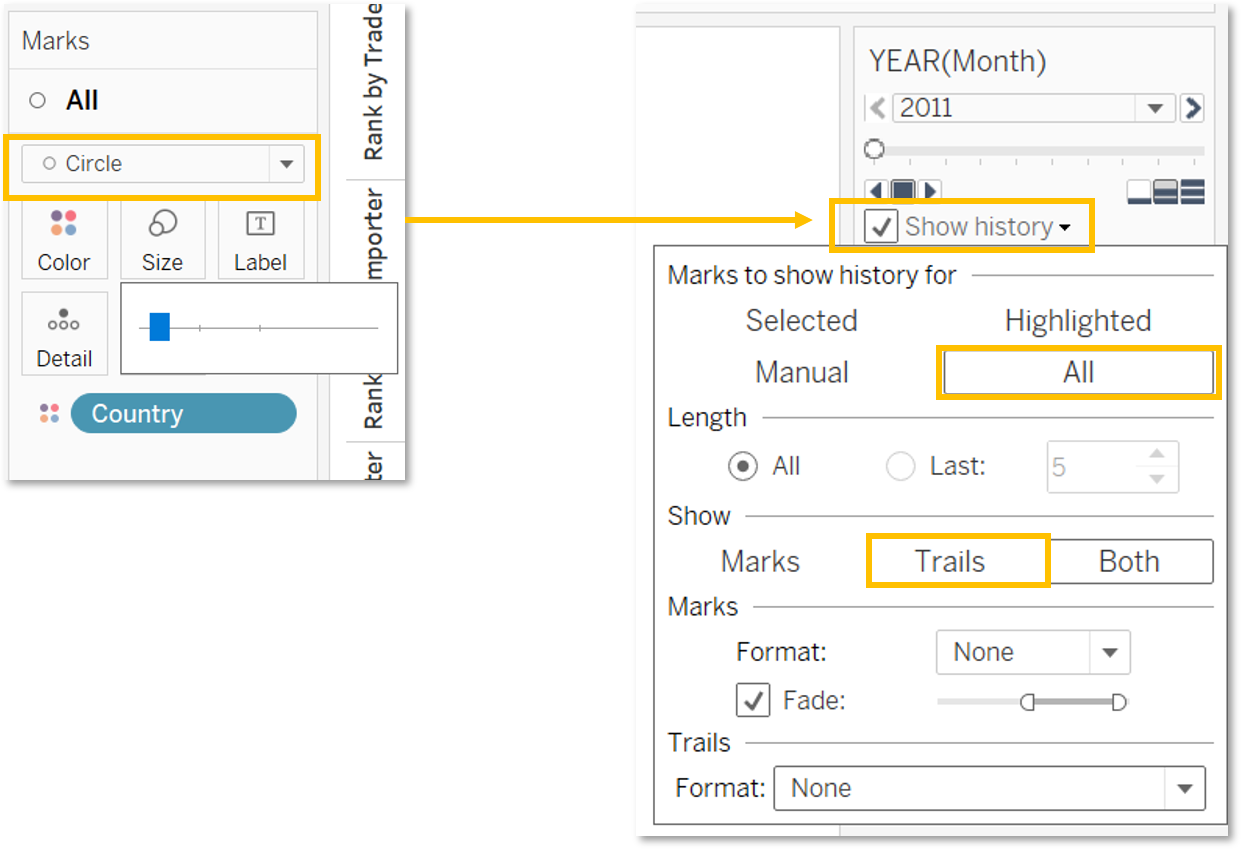
Task: Open the Trails Format dropdown
Action: pyautogui.click(x=1185, y=788)
